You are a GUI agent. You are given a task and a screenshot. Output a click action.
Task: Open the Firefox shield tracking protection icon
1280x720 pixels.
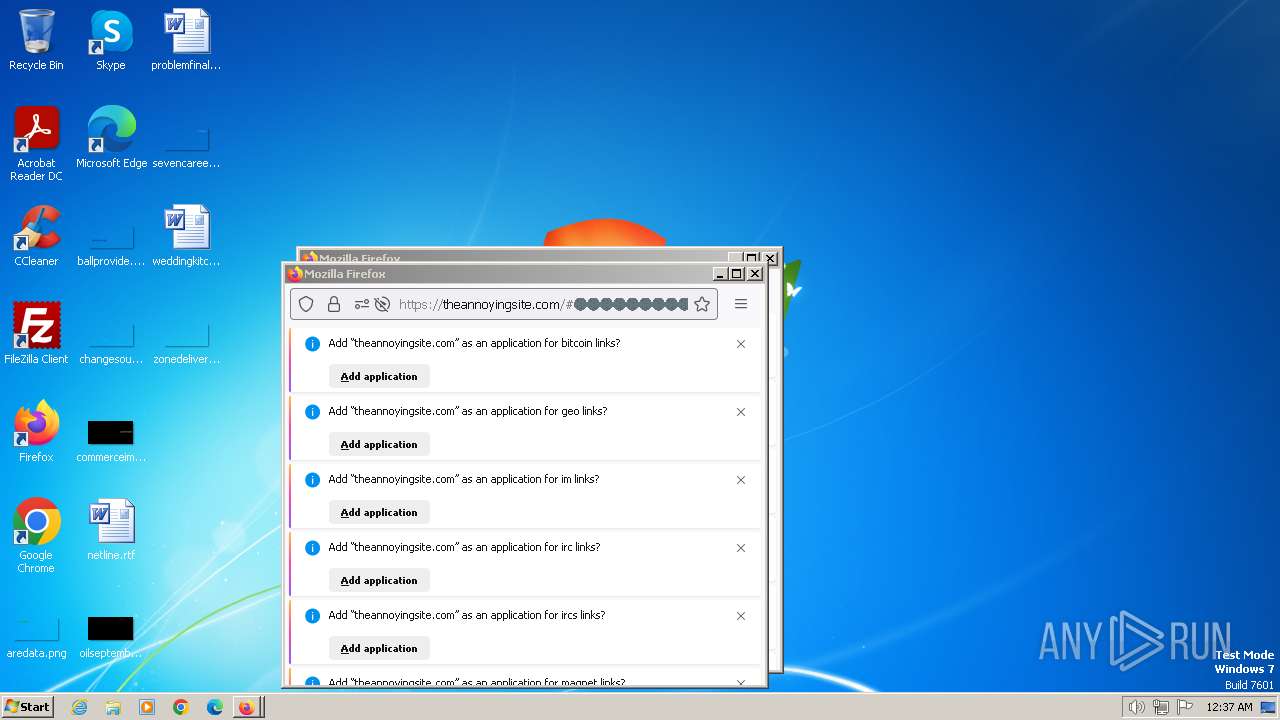click(x=307, y=304)
